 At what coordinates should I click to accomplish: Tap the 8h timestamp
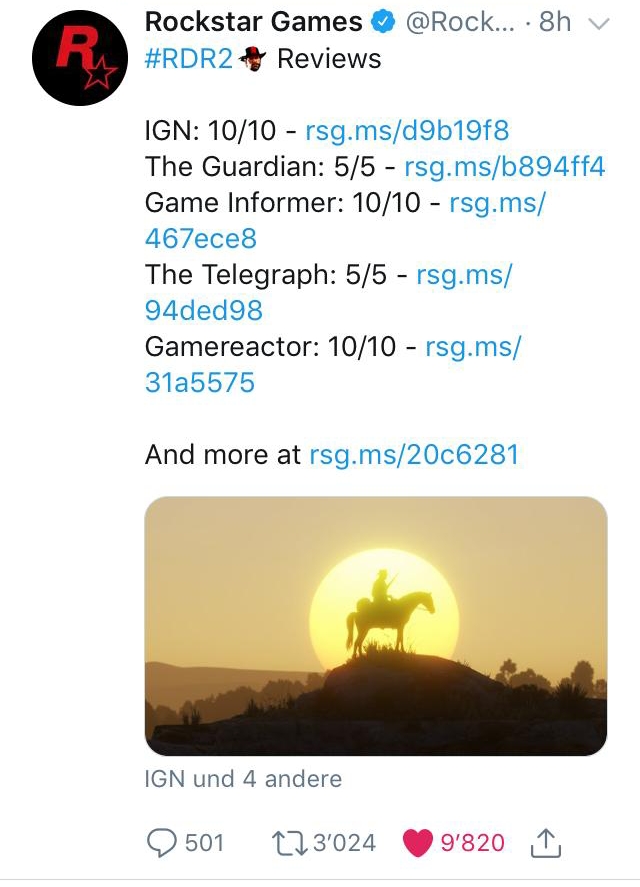(x=555, y=22)
